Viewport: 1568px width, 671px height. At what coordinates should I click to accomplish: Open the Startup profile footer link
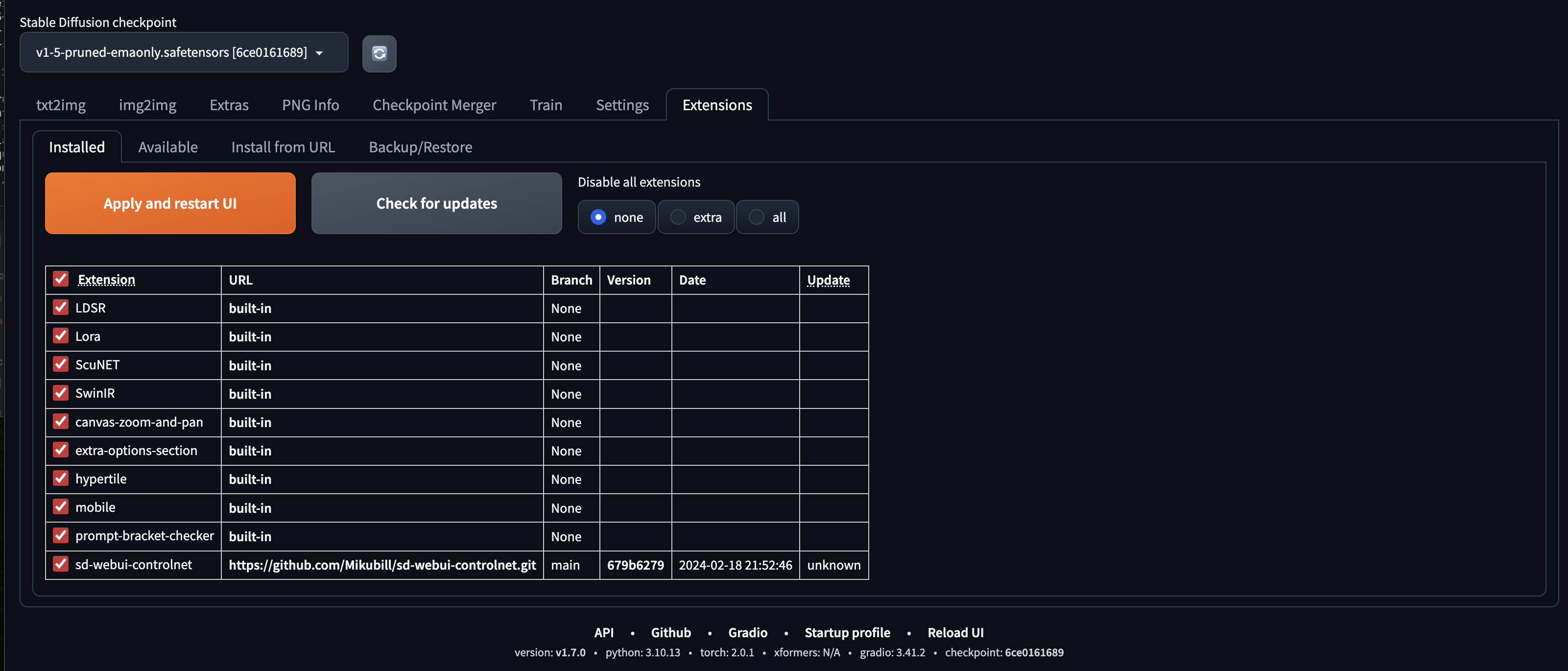(x=847, y=633)
